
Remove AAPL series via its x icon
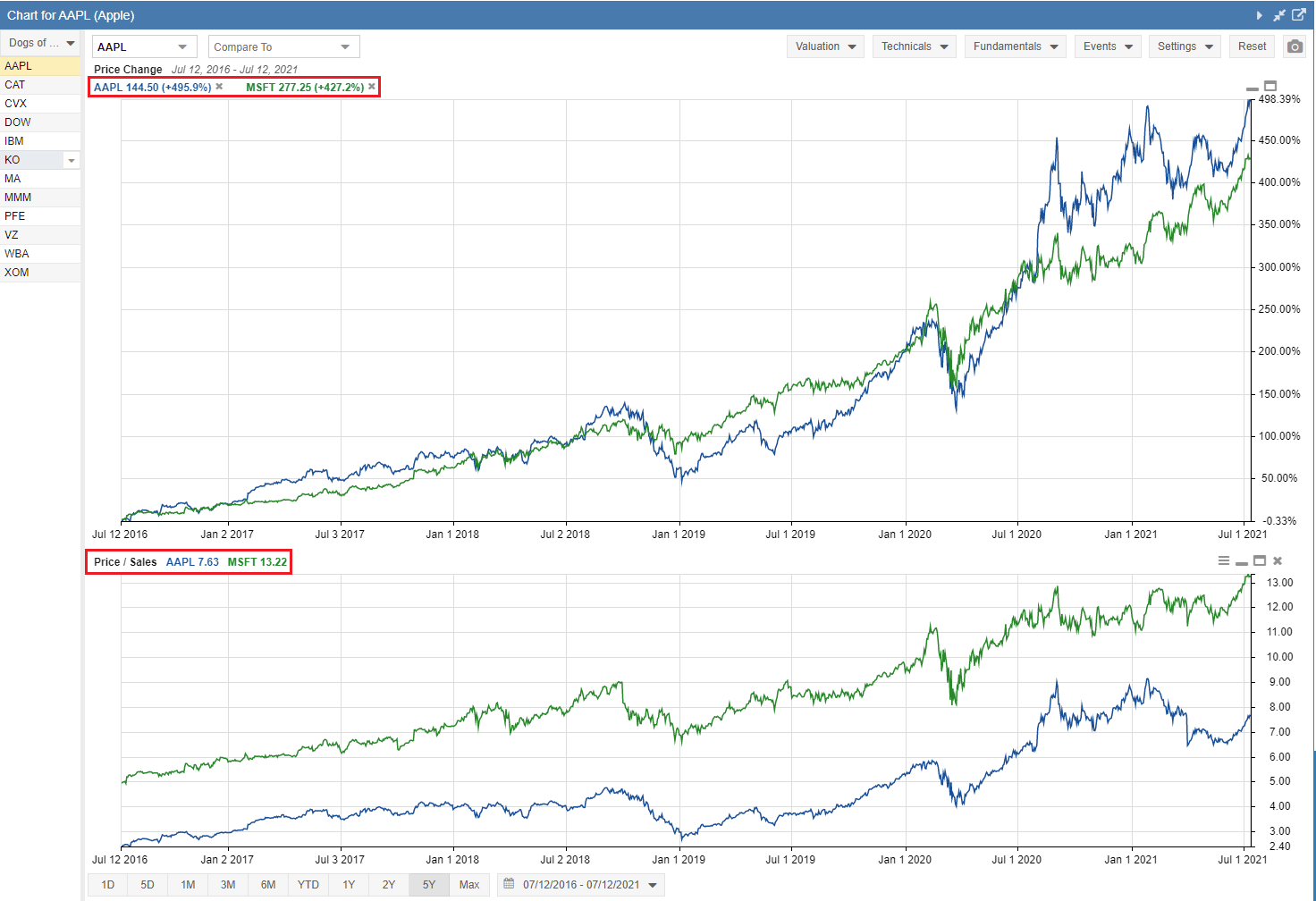coord(219,87)
